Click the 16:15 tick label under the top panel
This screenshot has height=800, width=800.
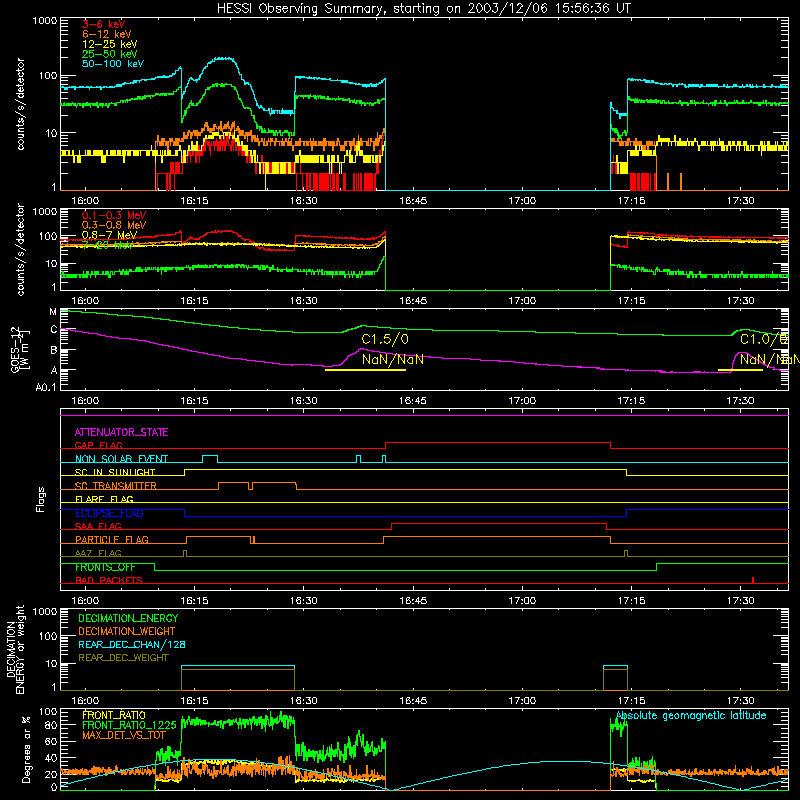pyautogui.click(x=194, y=201)
